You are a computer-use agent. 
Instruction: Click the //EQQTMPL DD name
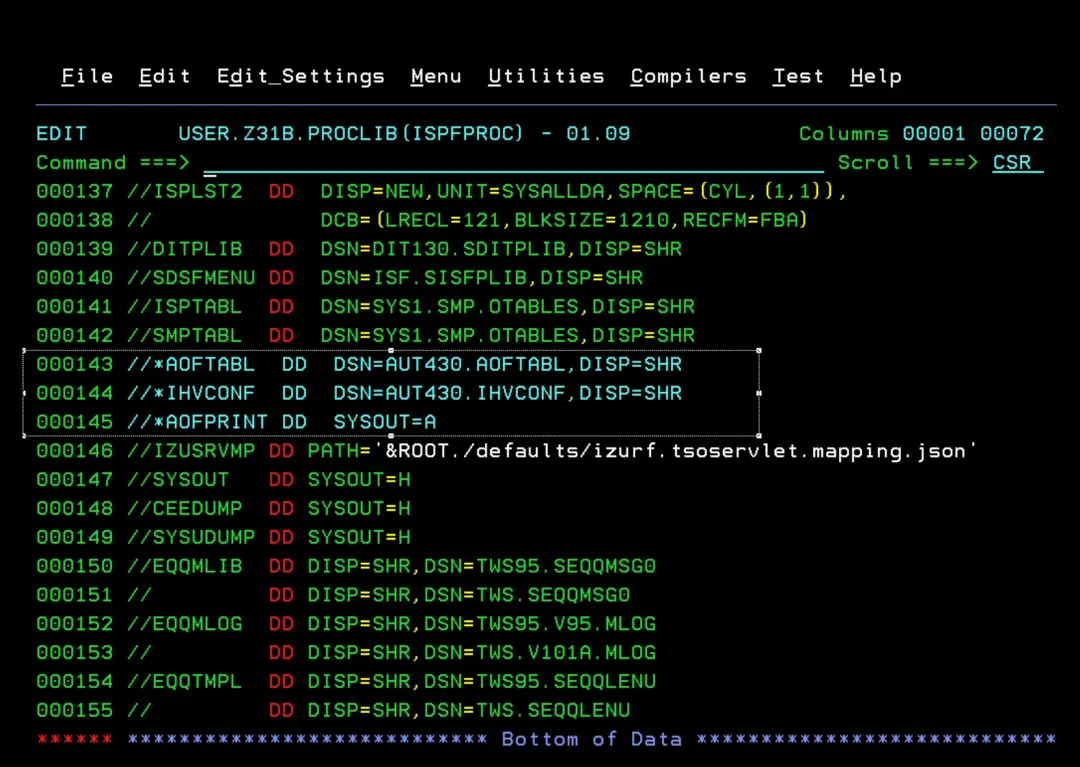185,682
